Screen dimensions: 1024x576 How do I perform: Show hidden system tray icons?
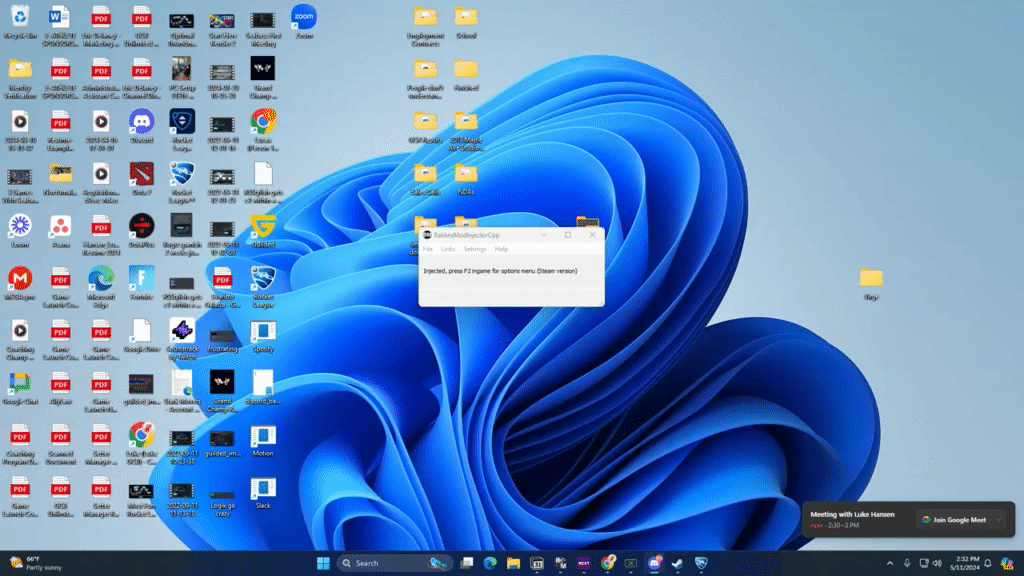tap(889, 563)
